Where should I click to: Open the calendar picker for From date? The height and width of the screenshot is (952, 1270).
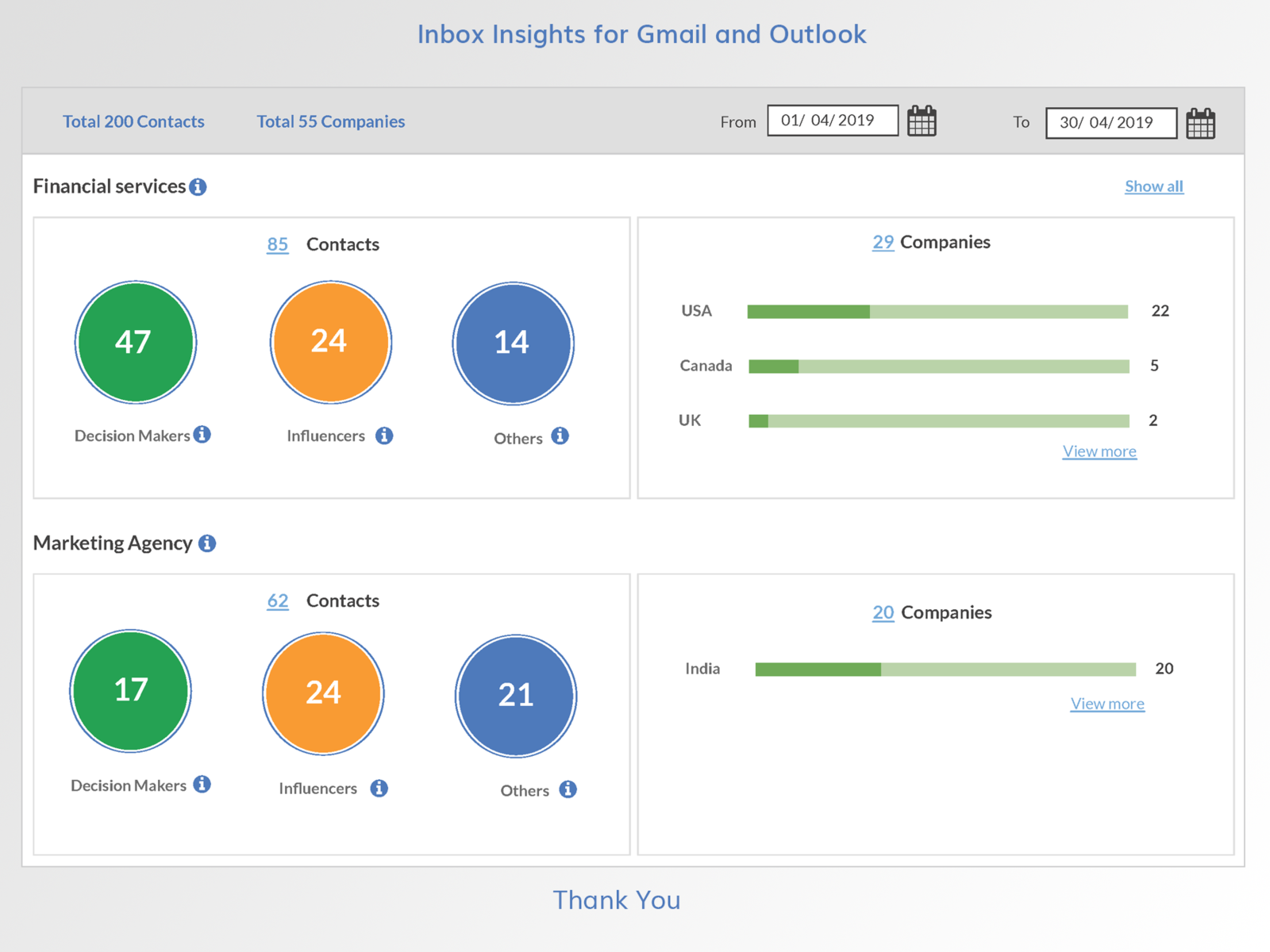point(922,121)
